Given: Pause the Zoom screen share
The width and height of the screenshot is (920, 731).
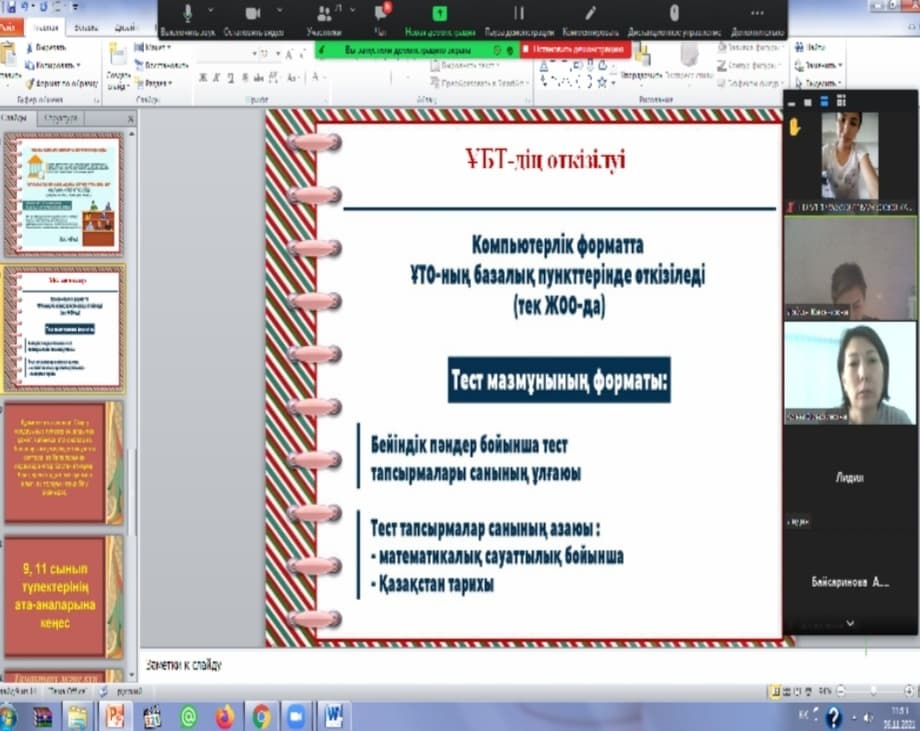Looking at the screenshot, I should [519, 20].
